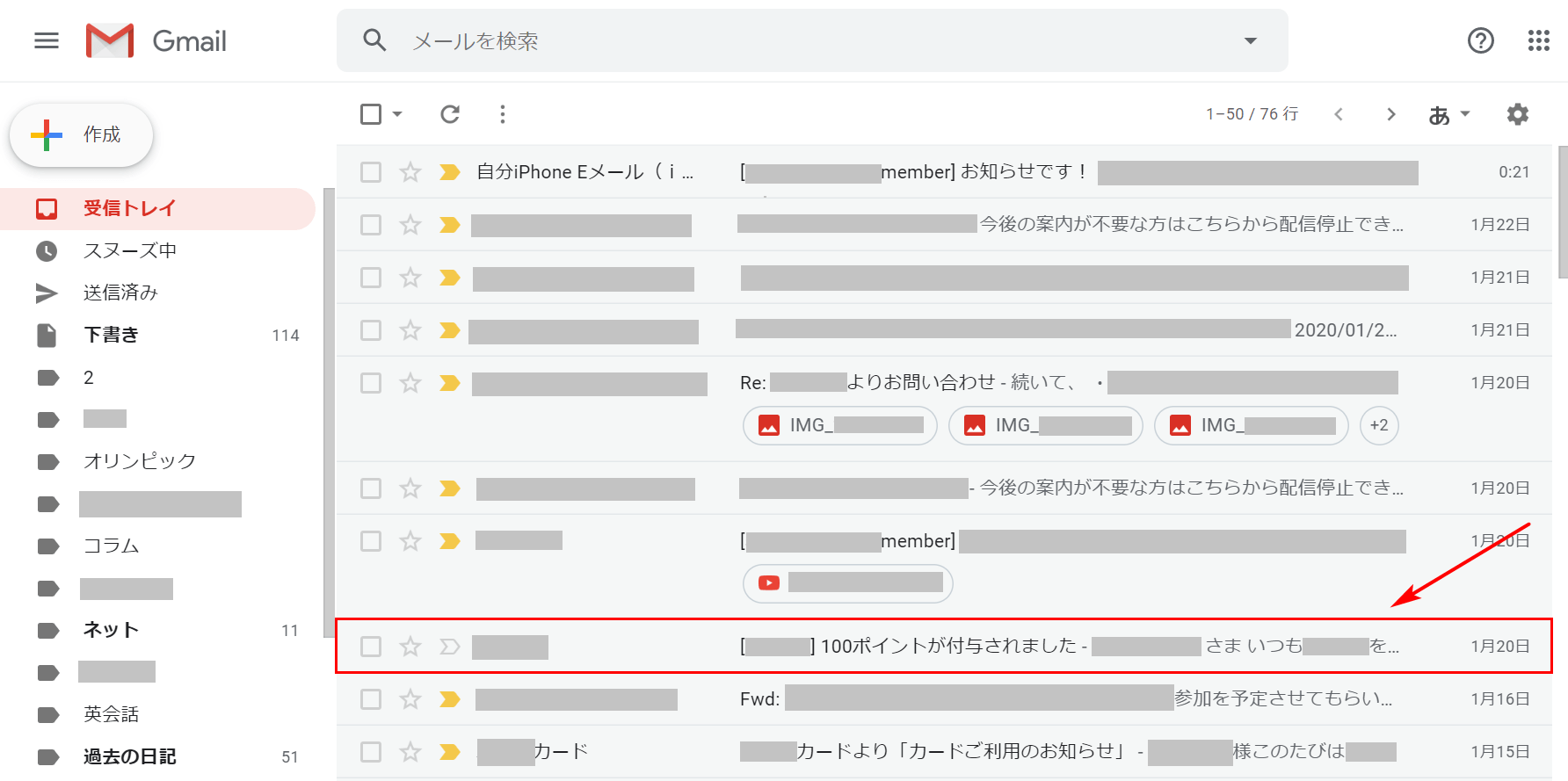
Task: Show the +2 more attachments
Action: (x=1379, y=426)
